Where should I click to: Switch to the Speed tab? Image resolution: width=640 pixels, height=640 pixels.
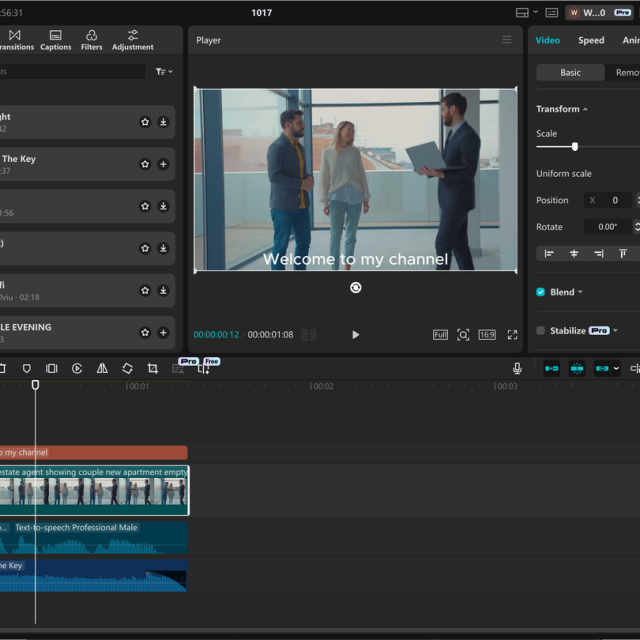(x=591, y=41)
